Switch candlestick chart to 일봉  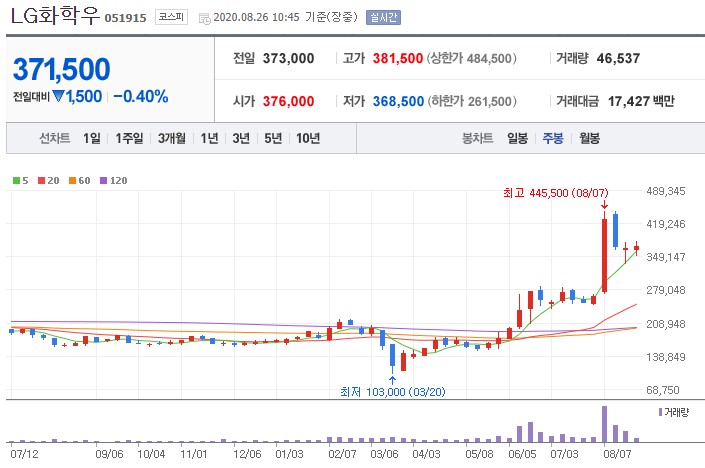518,138
